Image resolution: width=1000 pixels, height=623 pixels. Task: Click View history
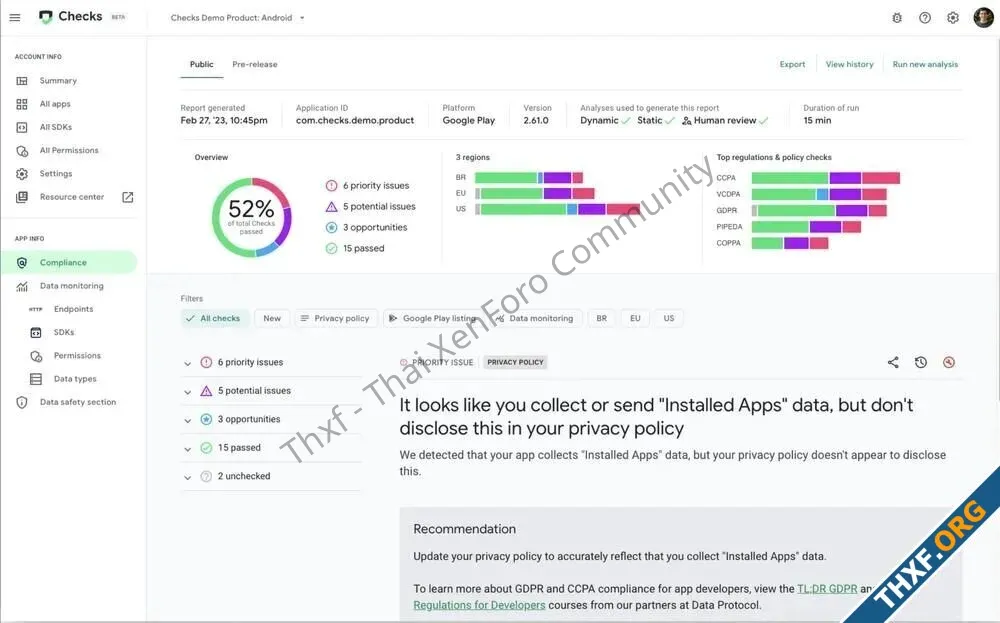point(849,64)
